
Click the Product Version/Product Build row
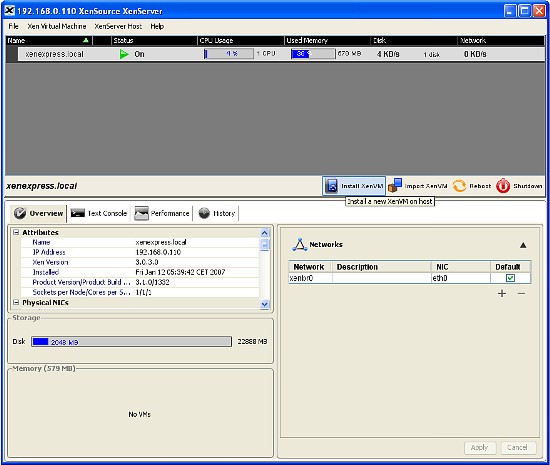click(x=140, y=282)
